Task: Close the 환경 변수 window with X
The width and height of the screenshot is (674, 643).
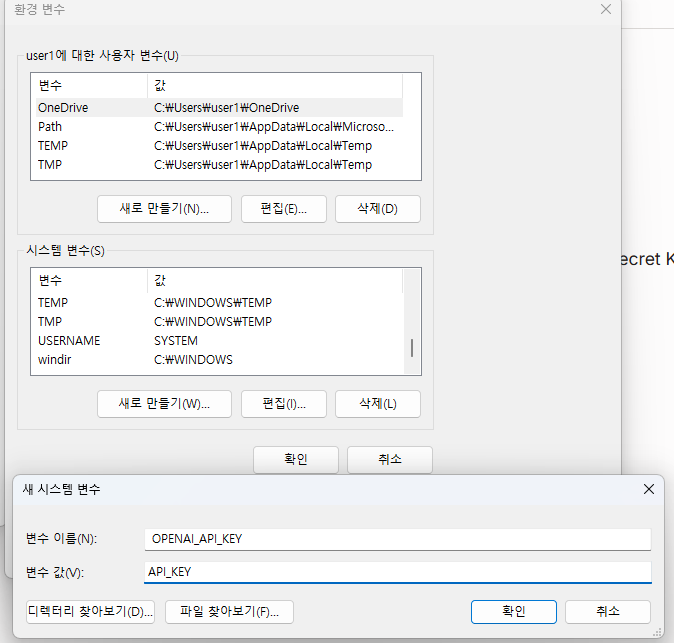Action: coord(605,9)
